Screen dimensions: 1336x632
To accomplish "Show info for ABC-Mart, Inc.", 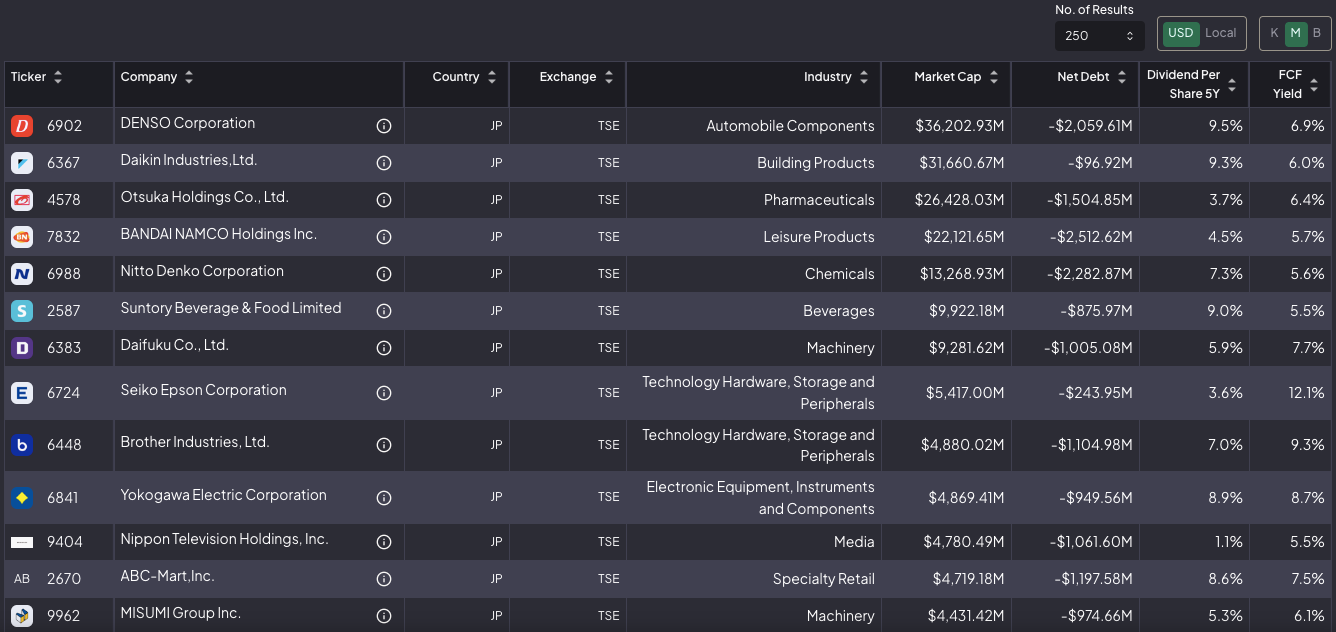I will coord(383,579).
